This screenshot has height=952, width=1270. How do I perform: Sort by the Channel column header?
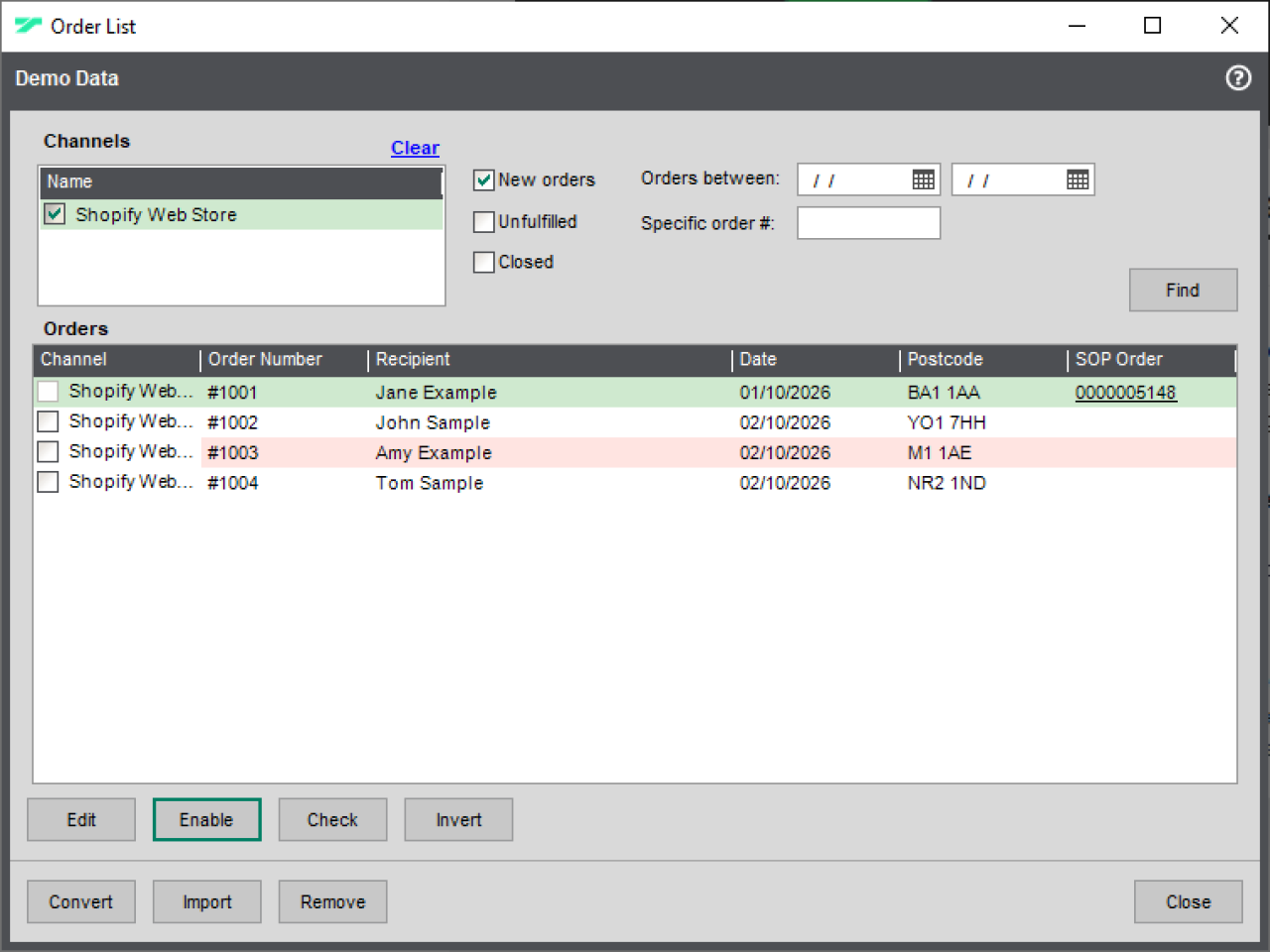tap(117, 360)
